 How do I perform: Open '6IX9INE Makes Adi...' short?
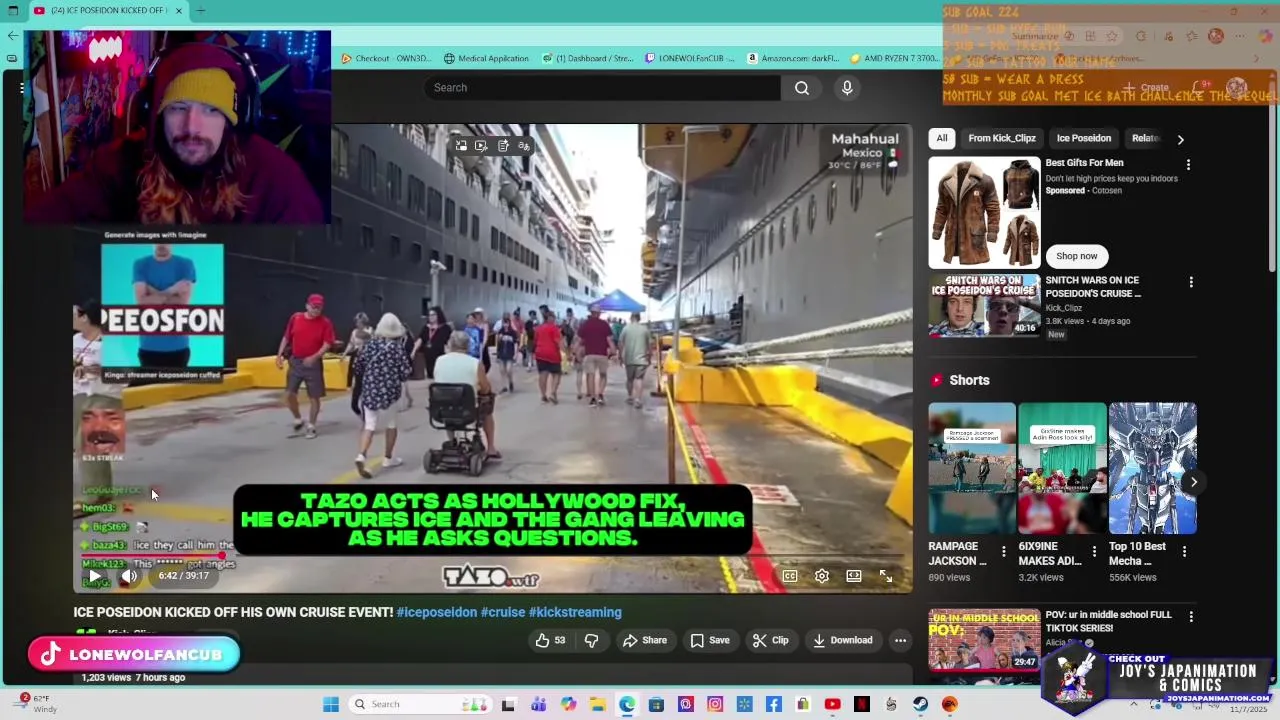click(x=1062, y=468)
